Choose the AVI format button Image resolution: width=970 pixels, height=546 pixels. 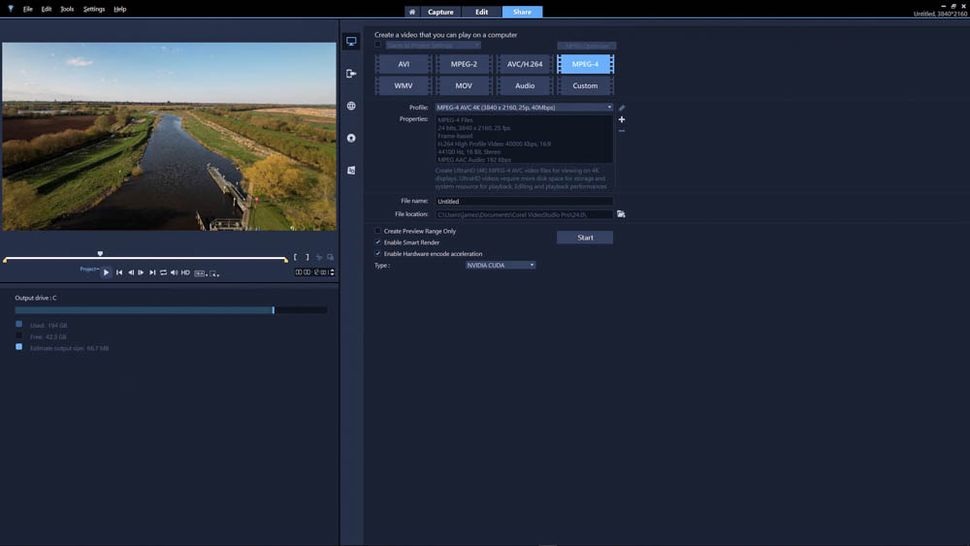pyautogui.click(x=403, y=64)
